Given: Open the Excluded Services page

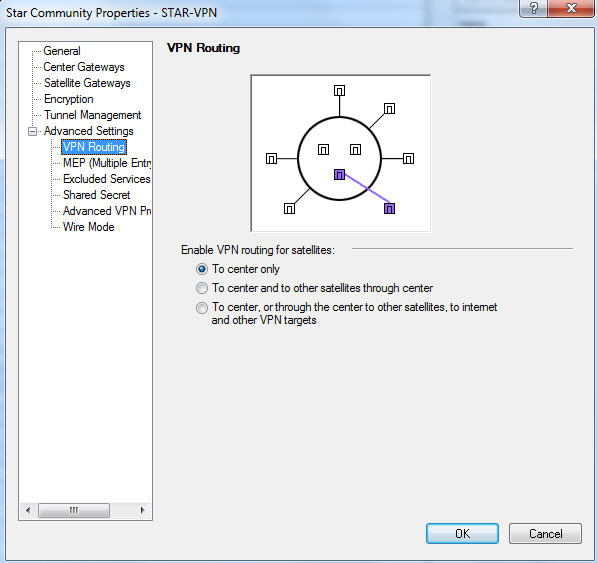Looking at the screenshot, I should tap(107, 179).
